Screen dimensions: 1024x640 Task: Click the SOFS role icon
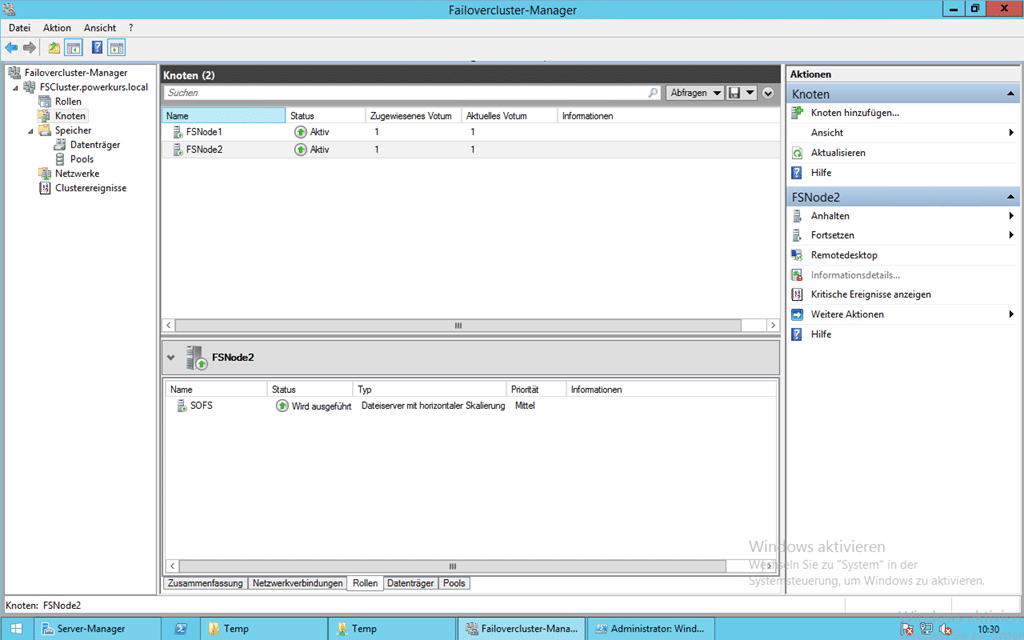pos(182,406)
